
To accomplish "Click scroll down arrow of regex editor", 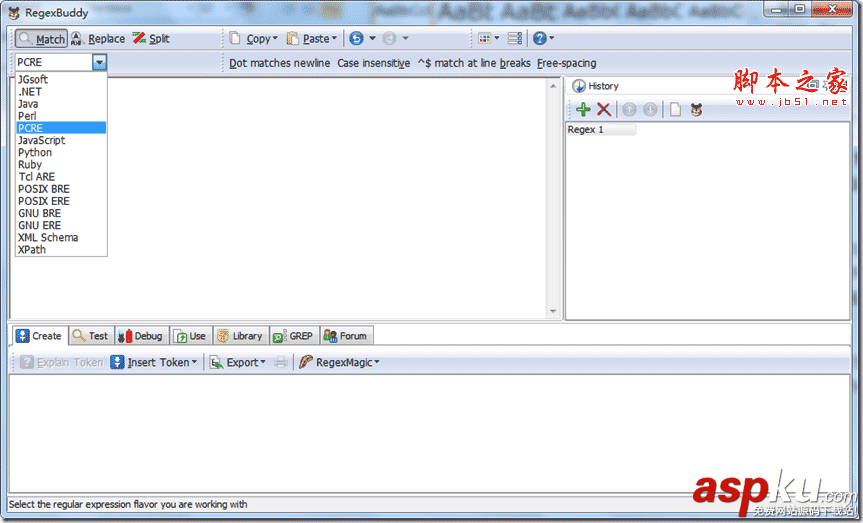I will point(553,312).
